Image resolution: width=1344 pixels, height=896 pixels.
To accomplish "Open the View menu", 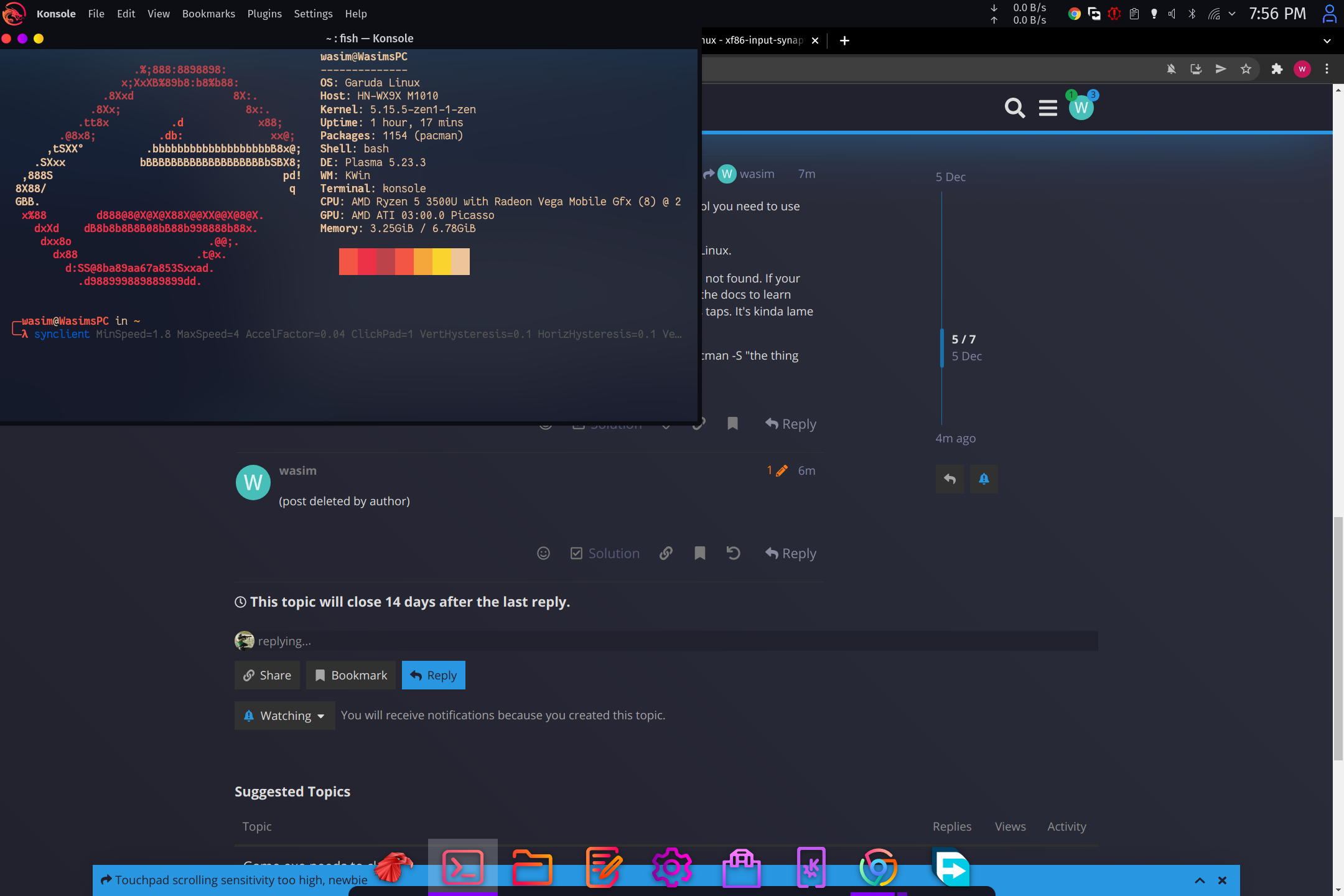I will click(159, 14).
